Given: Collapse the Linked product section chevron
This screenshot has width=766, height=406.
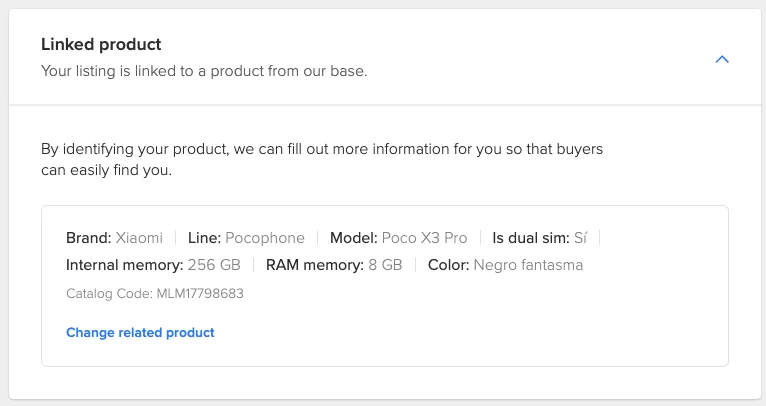Looking at the screenshot, I should [722, 59].
